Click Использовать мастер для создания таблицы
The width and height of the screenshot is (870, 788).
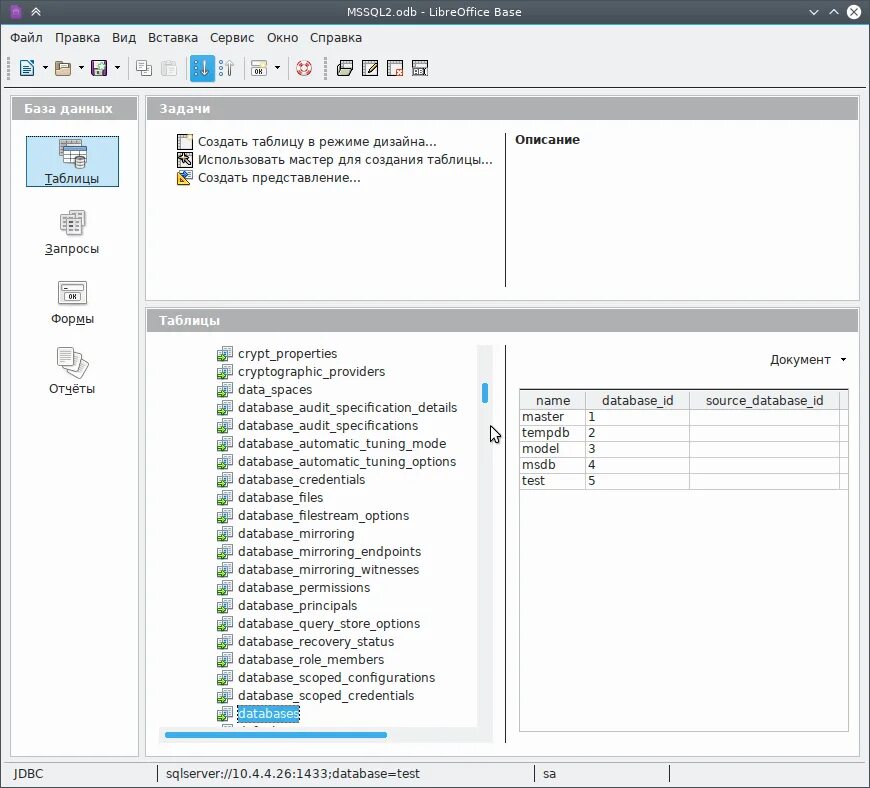345,160
